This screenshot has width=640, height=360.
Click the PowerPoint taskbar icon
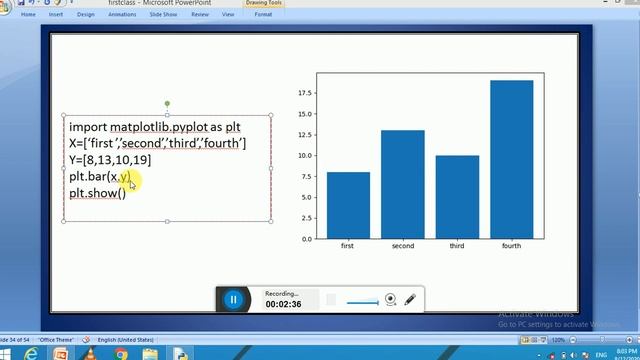click(61, 353)
